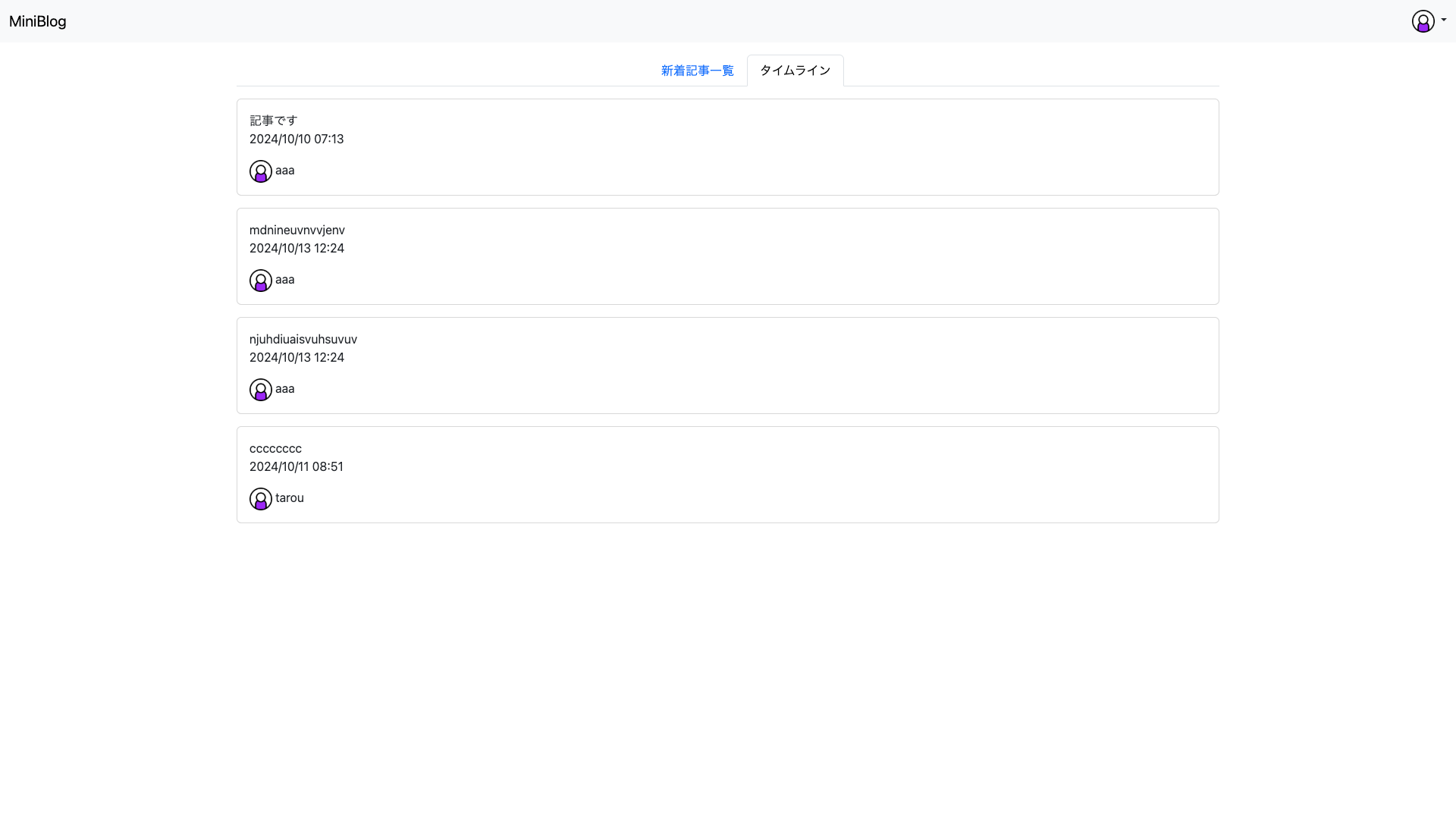The image size is (1456, 819).
Task: Open the 記事です post title
Action: (274, 121)
